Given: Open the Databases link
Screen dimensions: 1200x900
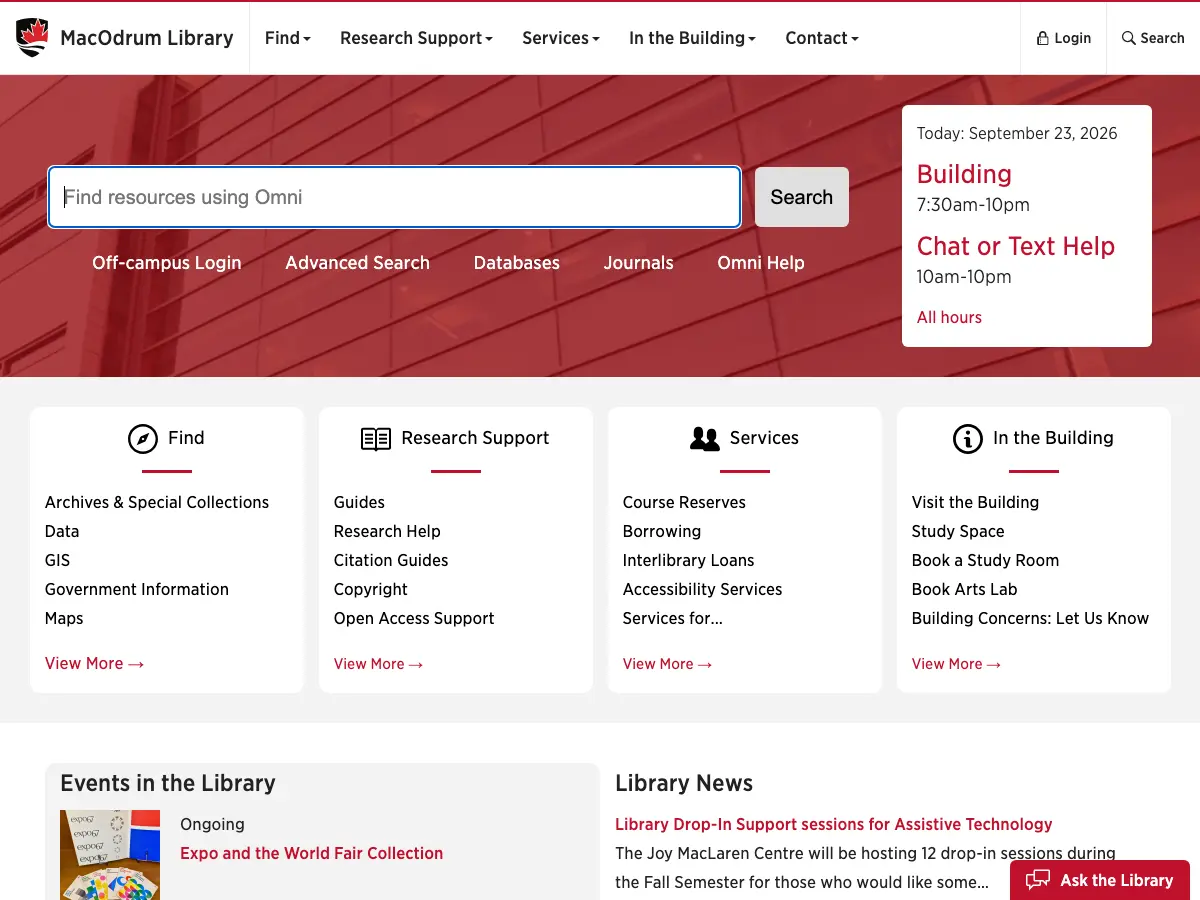Looking at the screenshot, I should [x=517, y=263].
